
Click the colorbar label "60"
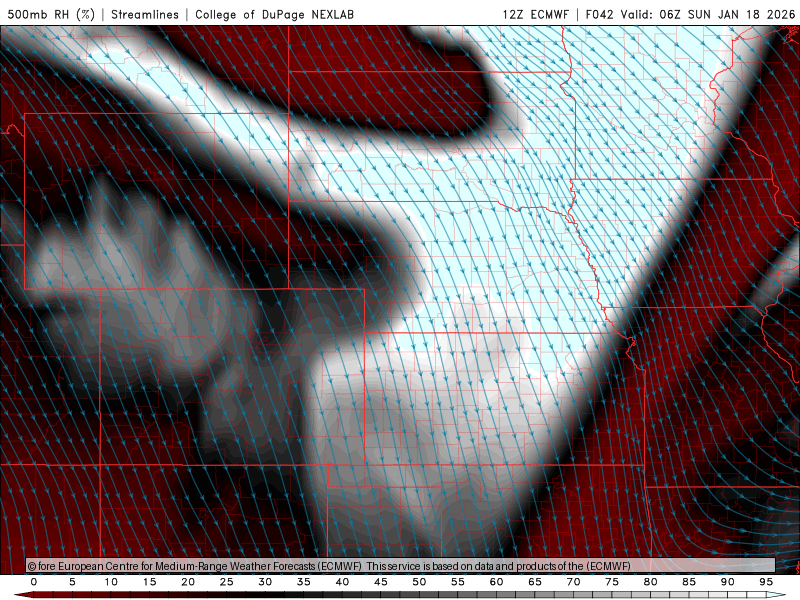click(x=496, y=582)
